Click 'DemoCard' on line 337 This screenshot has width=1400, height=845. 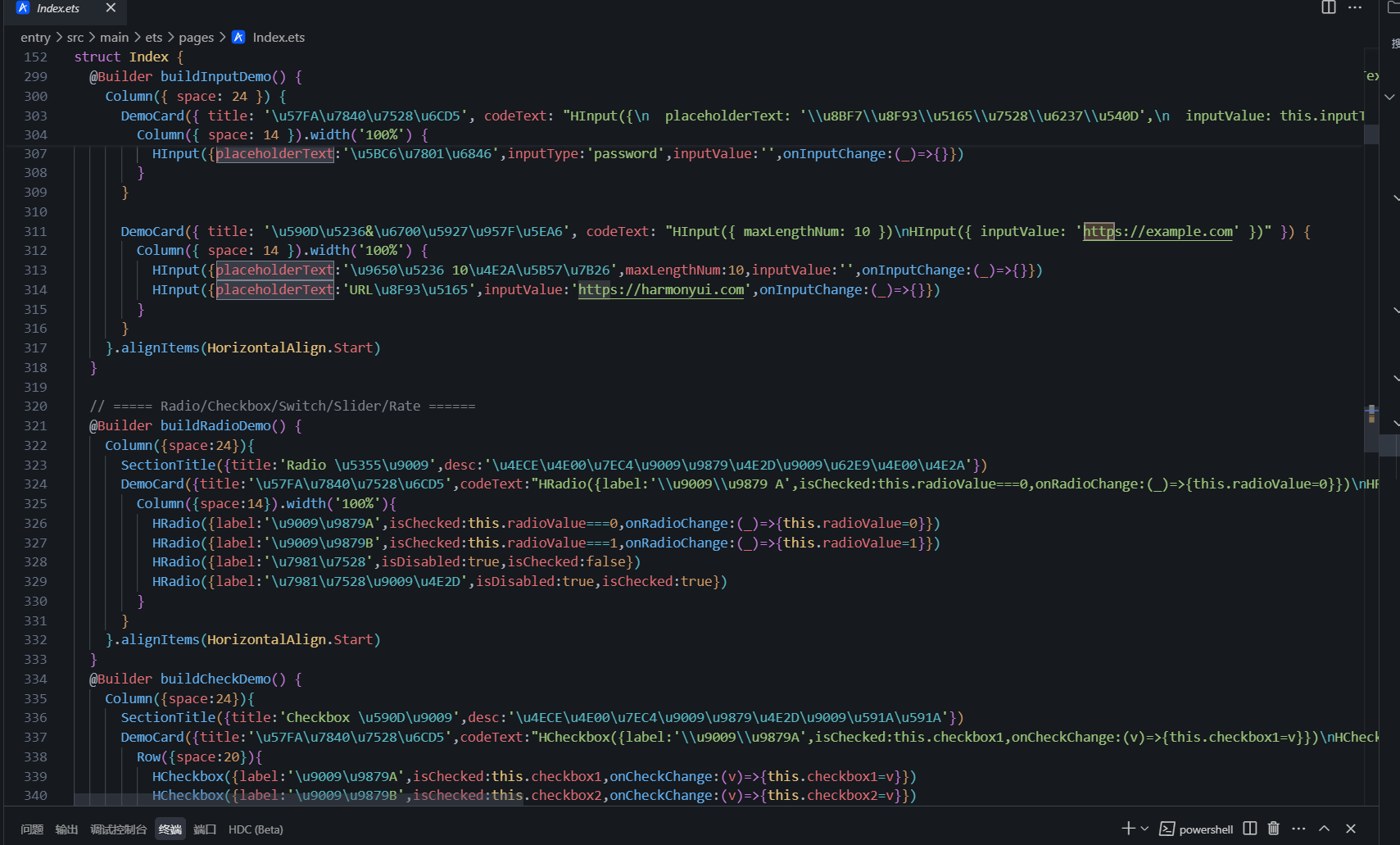(152, 737)
